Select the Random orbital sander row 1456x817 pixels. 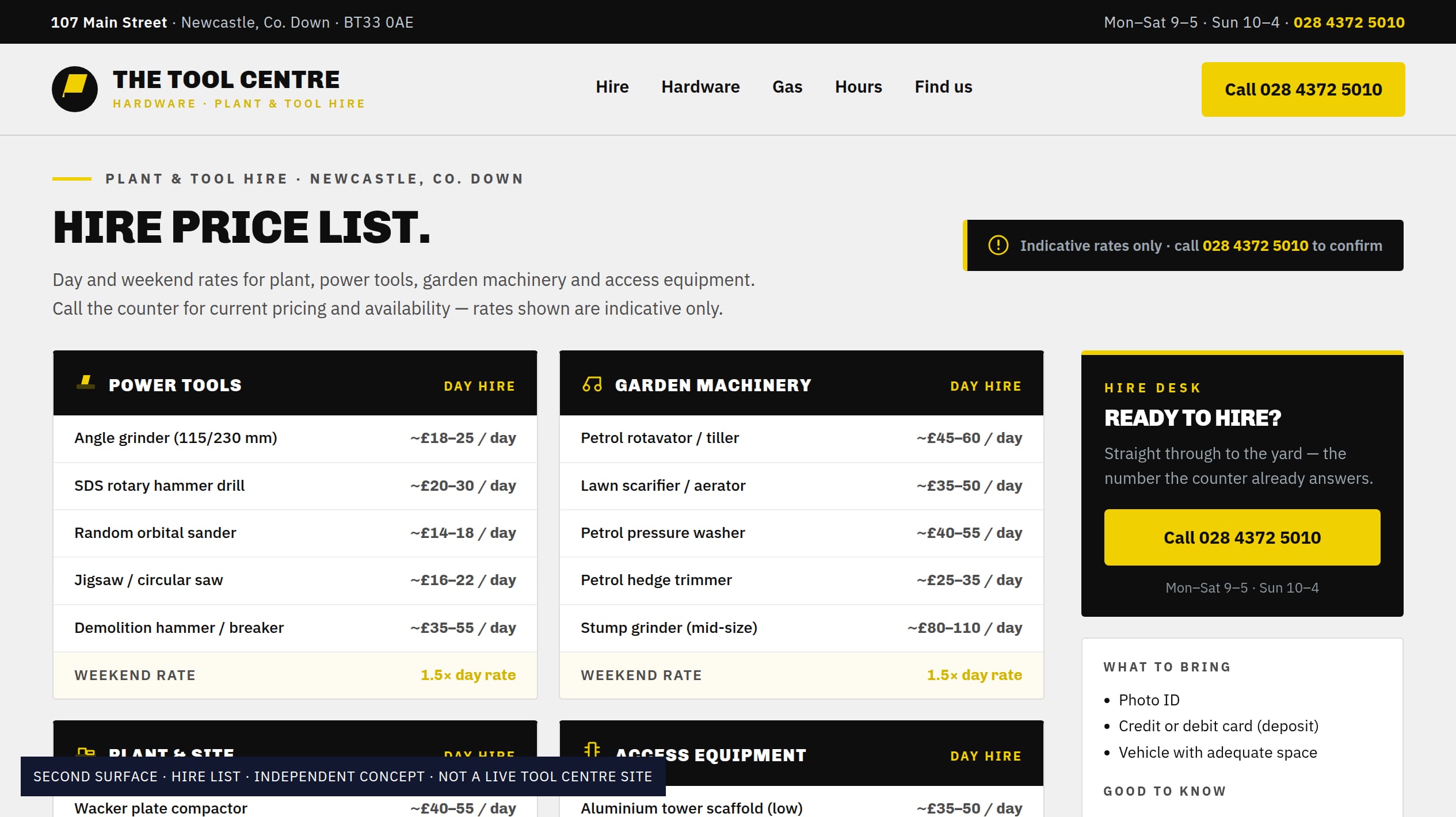[295, 533]
